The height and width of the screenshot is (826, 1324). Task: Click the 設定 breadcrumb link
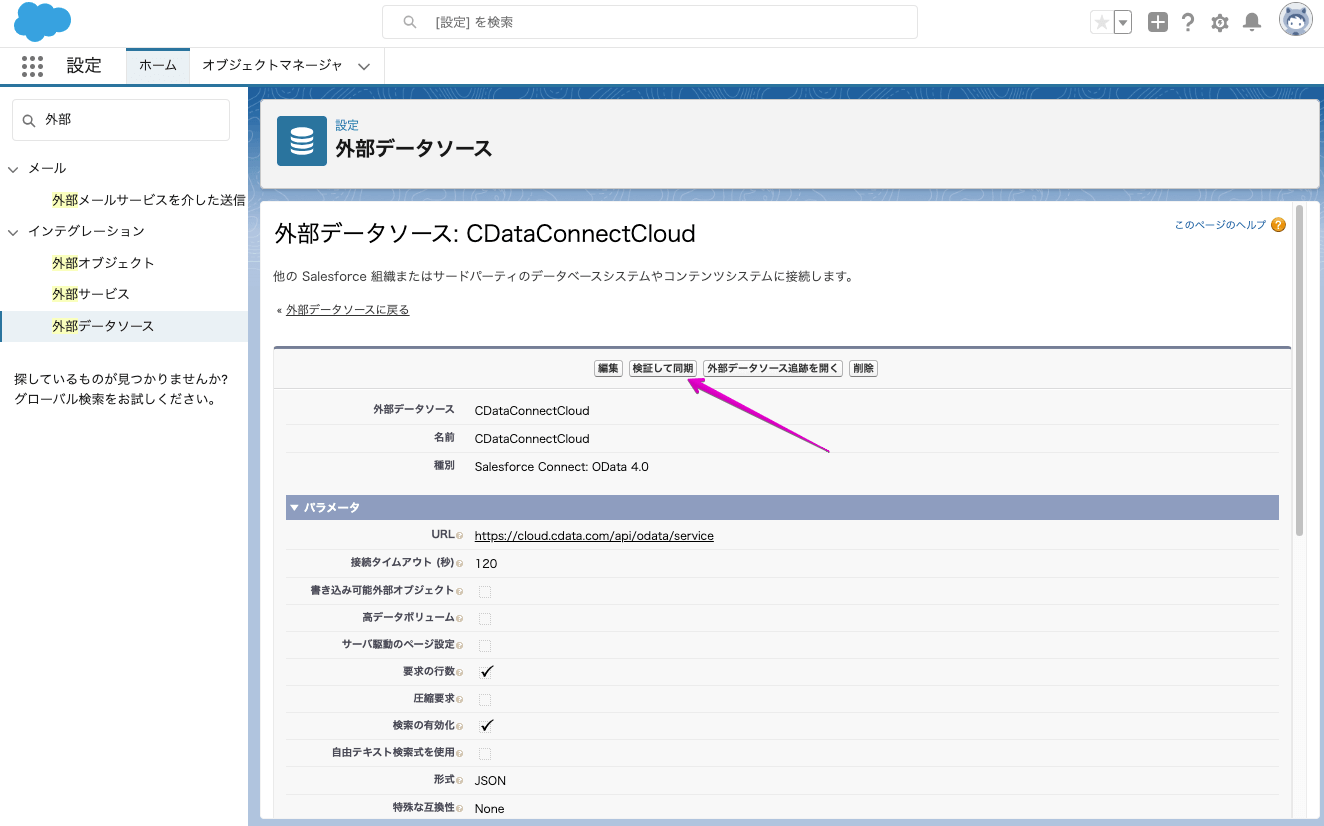pos(347,126)
